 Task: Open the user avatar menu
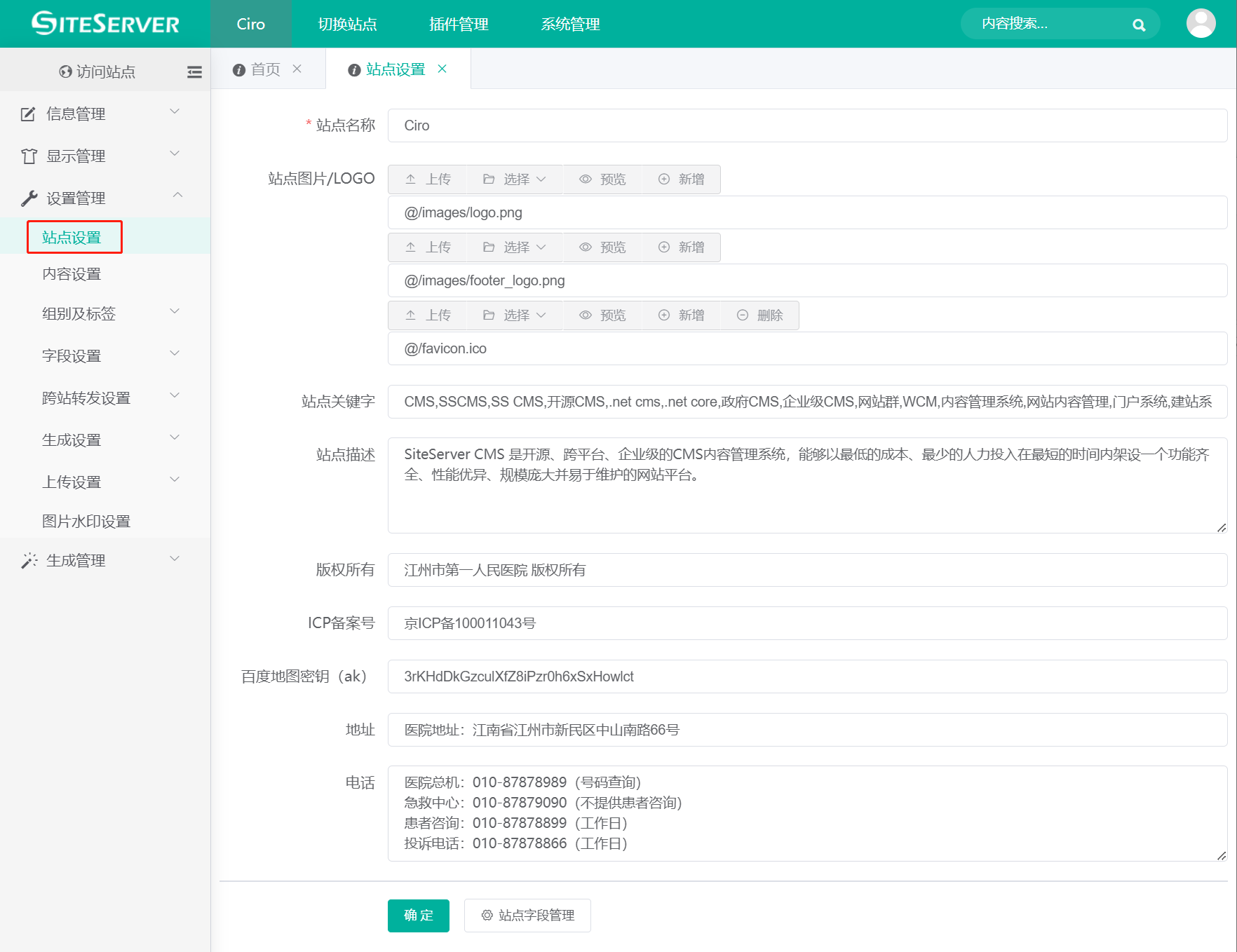(x=1201, y=24)
